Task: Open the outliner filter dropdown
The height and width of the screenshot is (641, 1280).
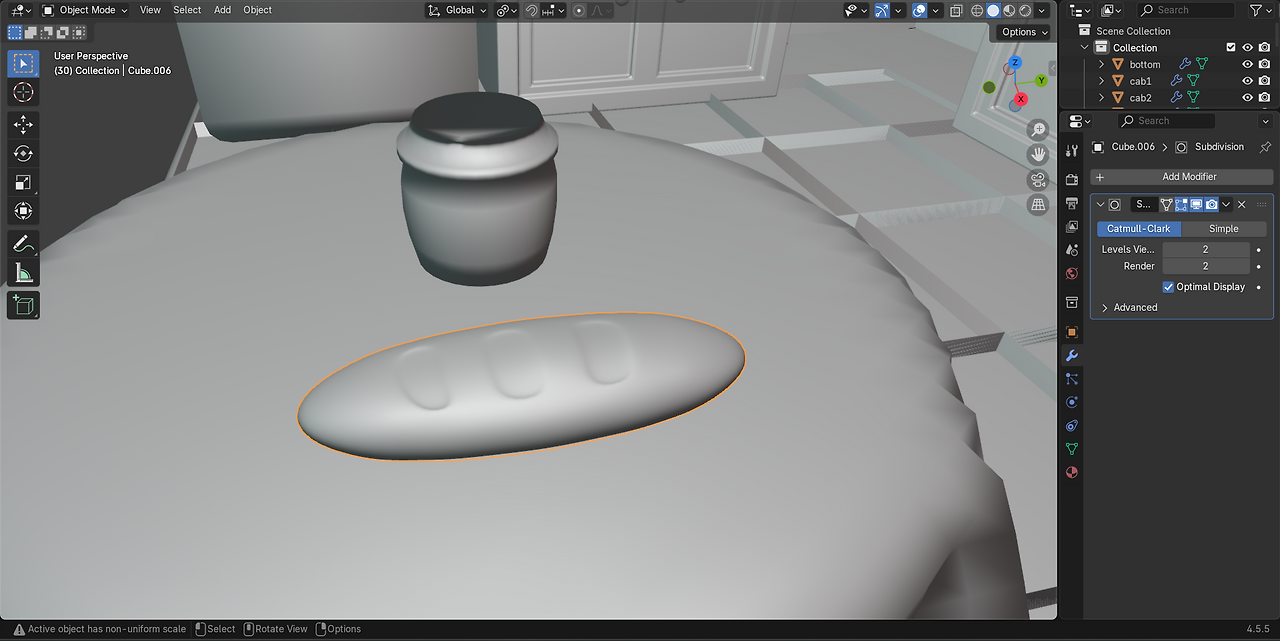Action: pyautogui.click(x=1259, y=10)
